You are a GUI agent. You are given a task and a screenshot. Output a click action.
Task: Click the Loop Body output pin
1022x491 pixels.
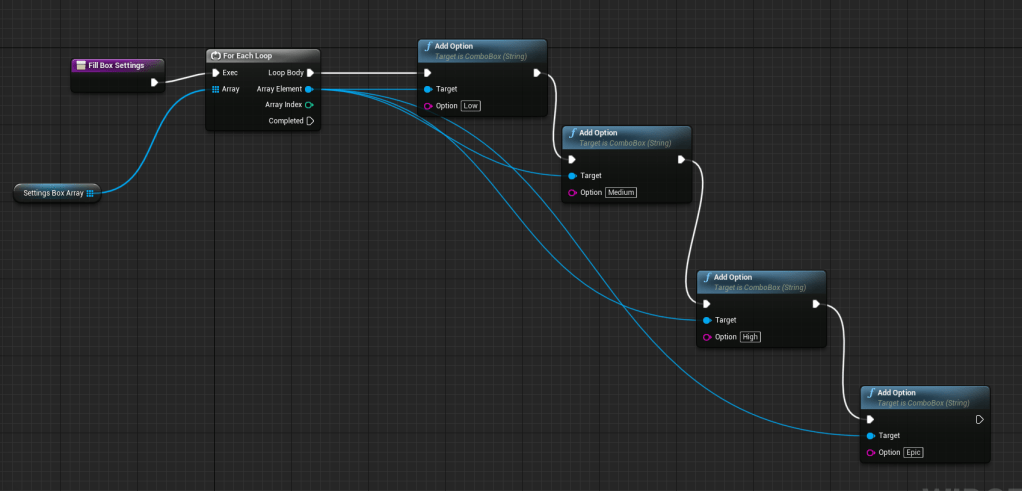point(310,73)
